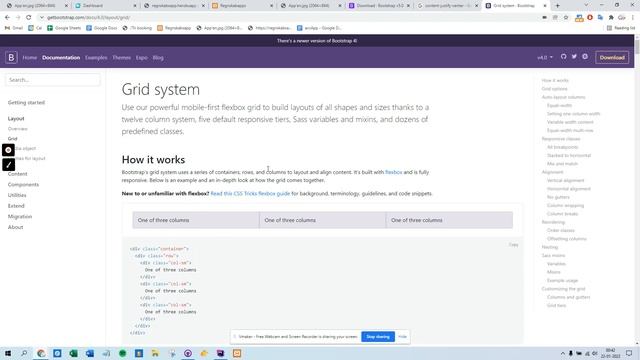Bookmark this page with star icon

pos(566,18)
